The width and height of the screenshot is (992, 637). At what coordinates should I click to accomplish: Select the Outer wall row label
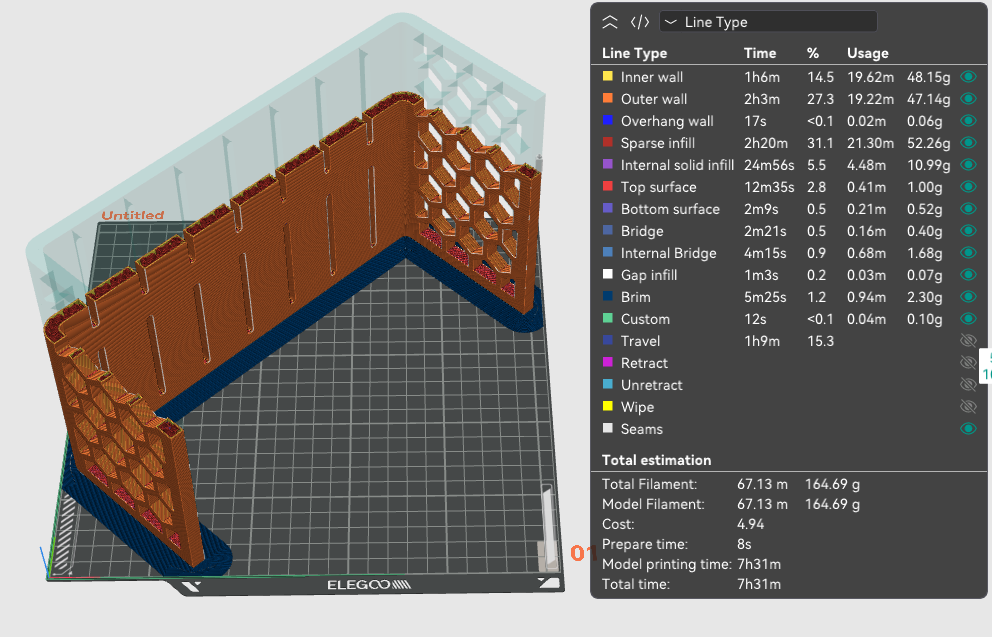tap(654, 99)
